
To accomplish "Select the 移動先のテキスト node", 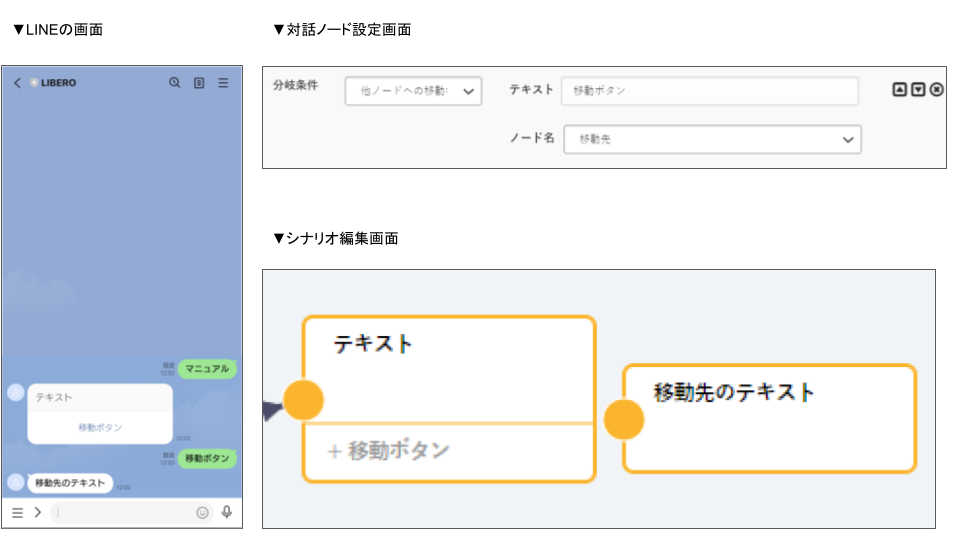I will (x=770, y=417).
